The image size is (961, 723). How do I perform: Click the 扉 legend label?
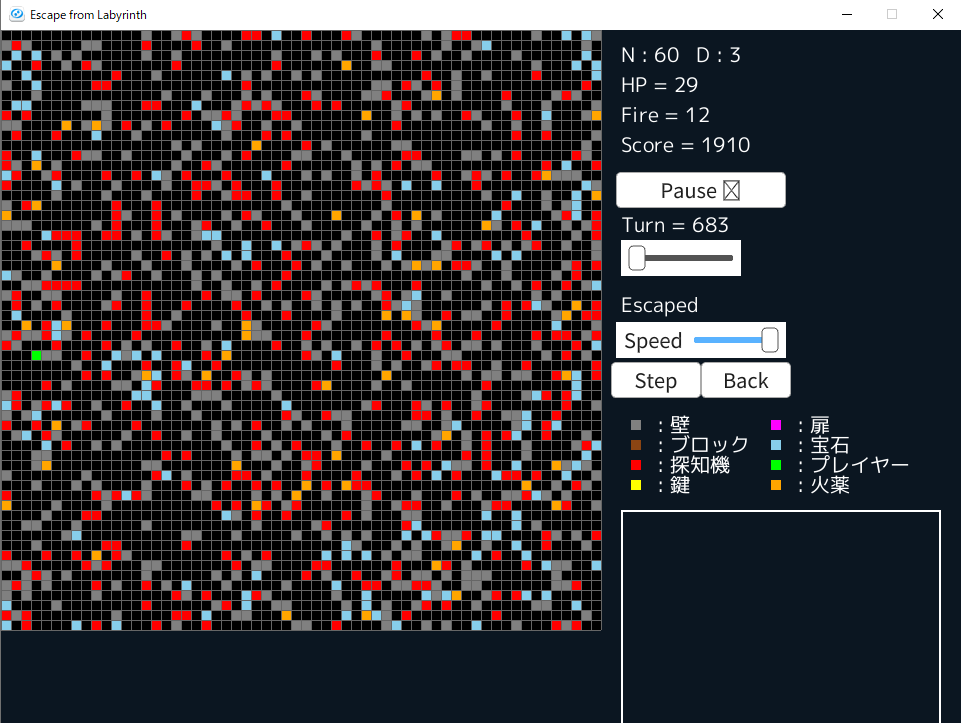[x=820, y=425]
